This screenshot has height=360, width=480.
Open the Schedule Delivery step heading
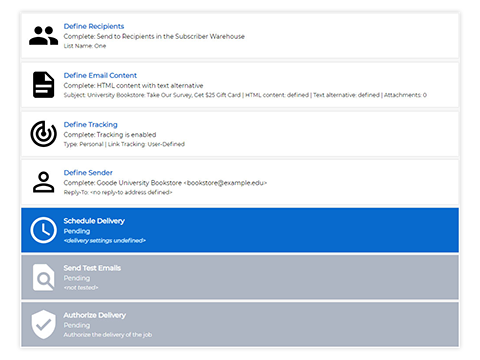[x=94, y=221]
